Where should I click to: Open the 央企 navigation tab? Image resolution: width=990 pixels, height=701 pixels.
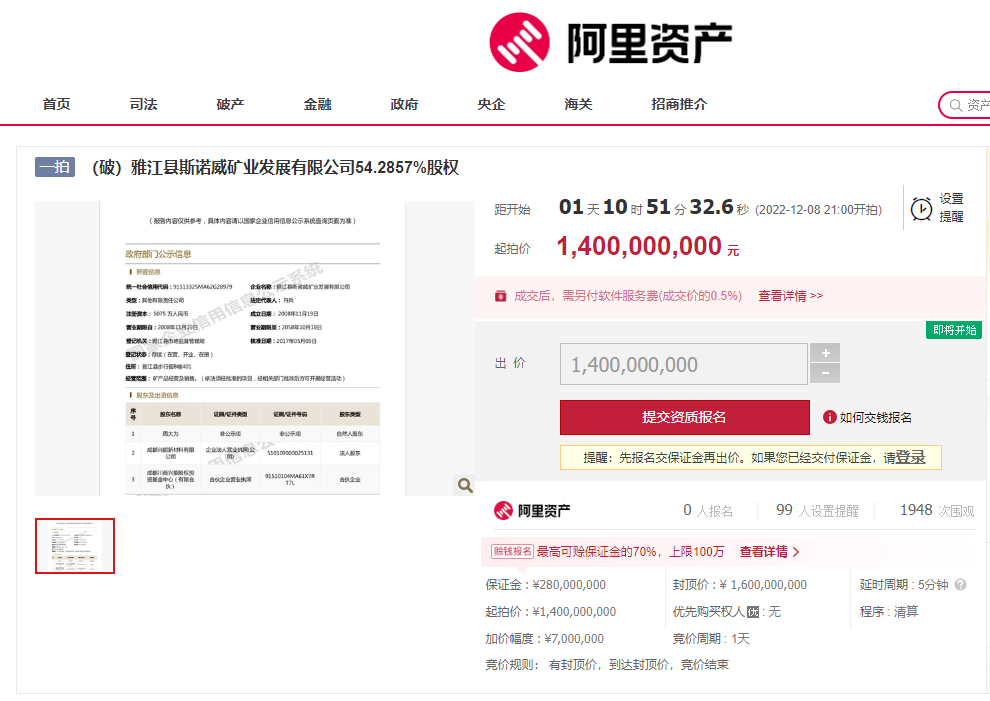coord(491,104)
